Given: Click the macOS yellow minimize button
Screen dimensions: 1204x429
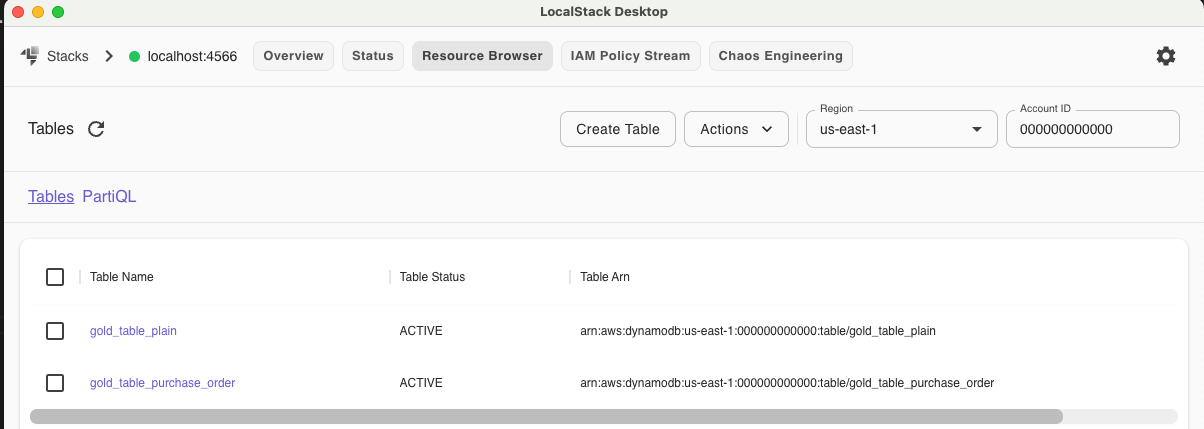Looking at the screenshot, I should tap(38, 12).
